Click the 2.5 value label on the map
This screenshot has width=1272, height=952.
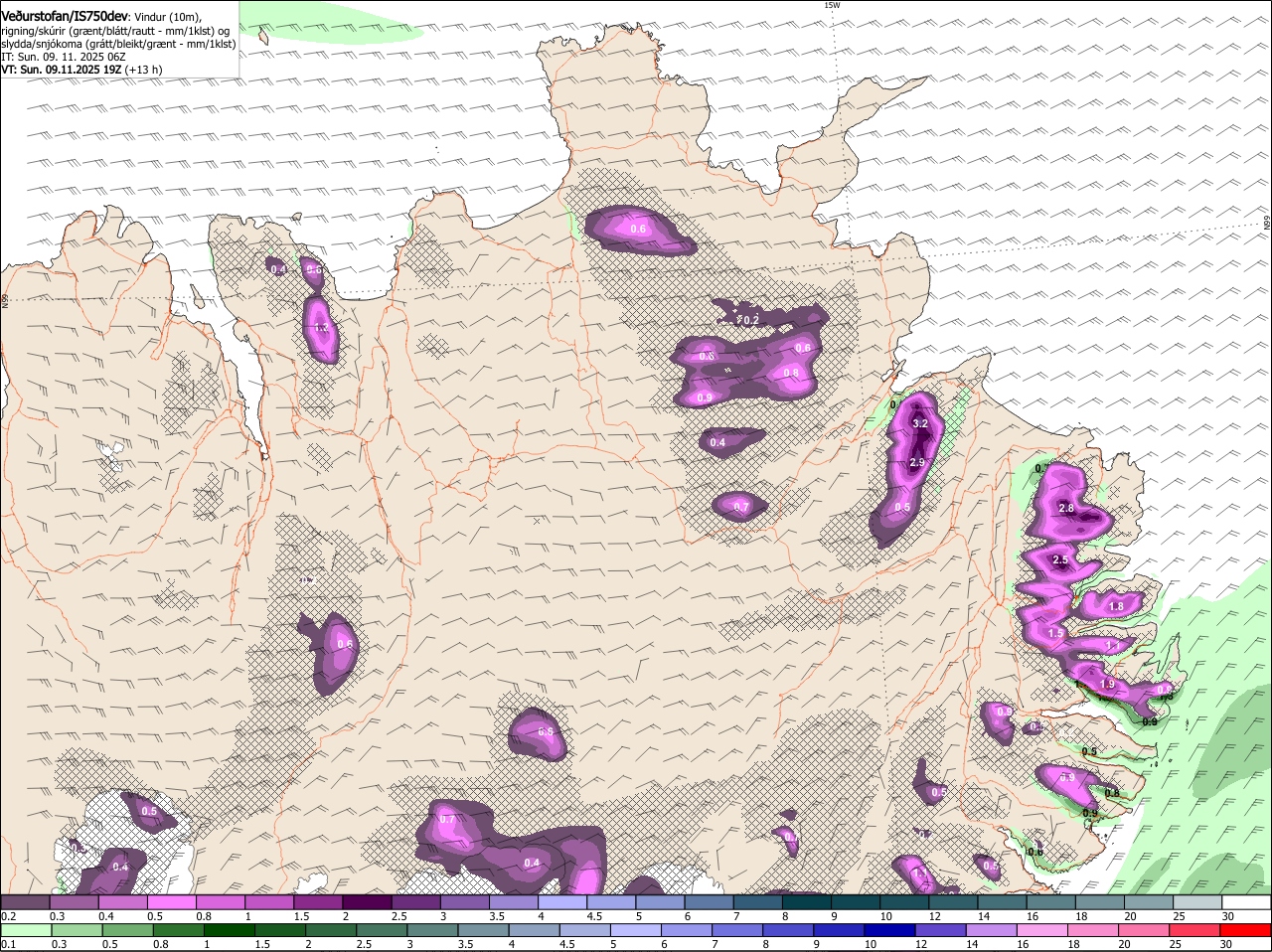pyautogui.click(x=1060, y=560)
